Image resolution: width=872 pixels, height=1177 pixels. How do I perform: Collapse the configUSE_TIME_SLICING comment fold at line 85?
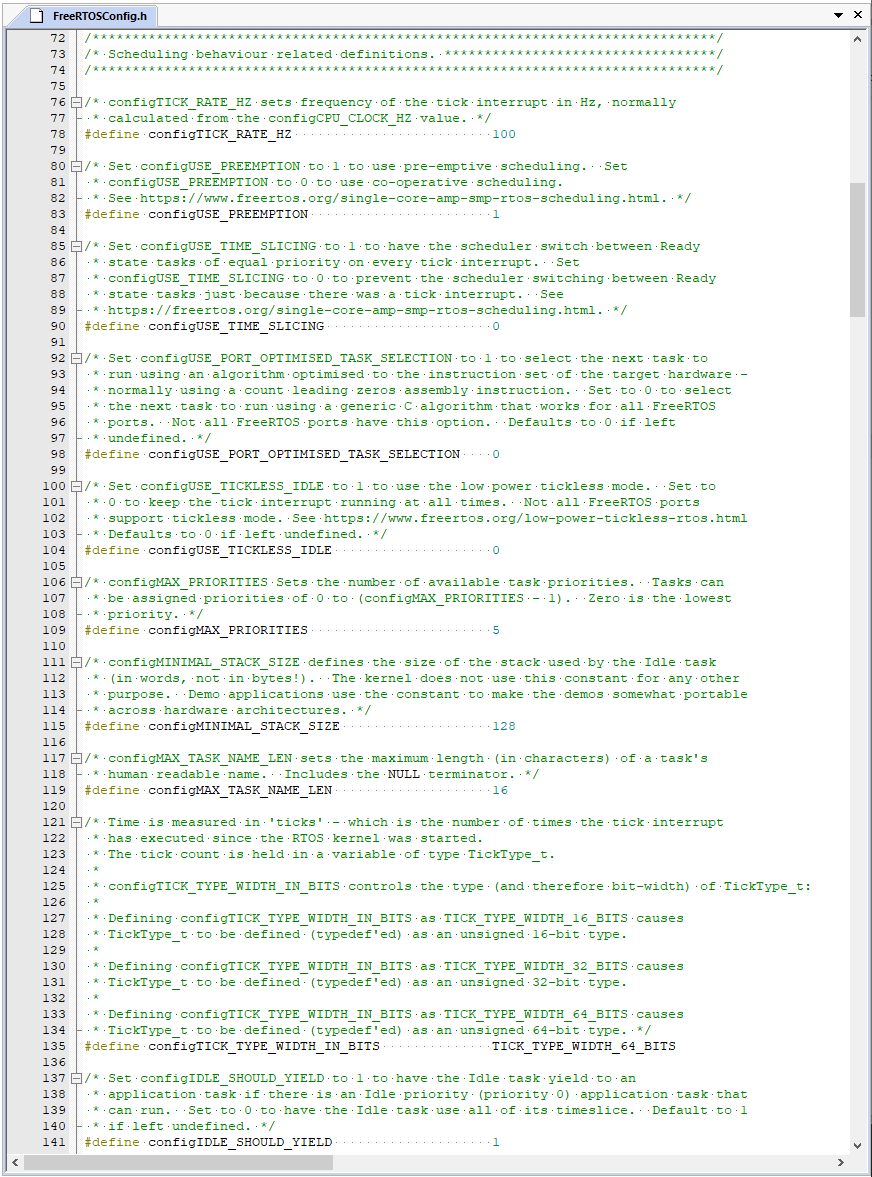click(x=77, y=247)
